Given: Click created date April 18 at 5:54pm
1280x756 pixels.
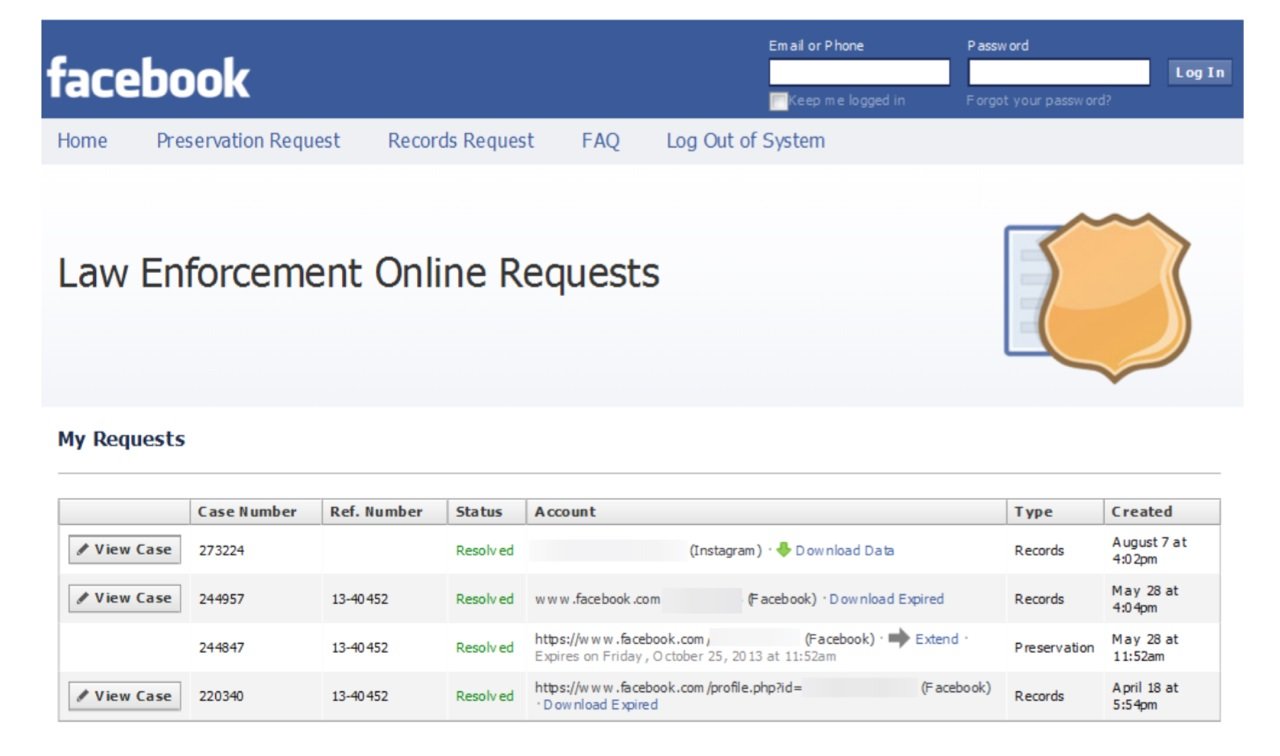Looking at the screenshot, I should point(1145,696).
